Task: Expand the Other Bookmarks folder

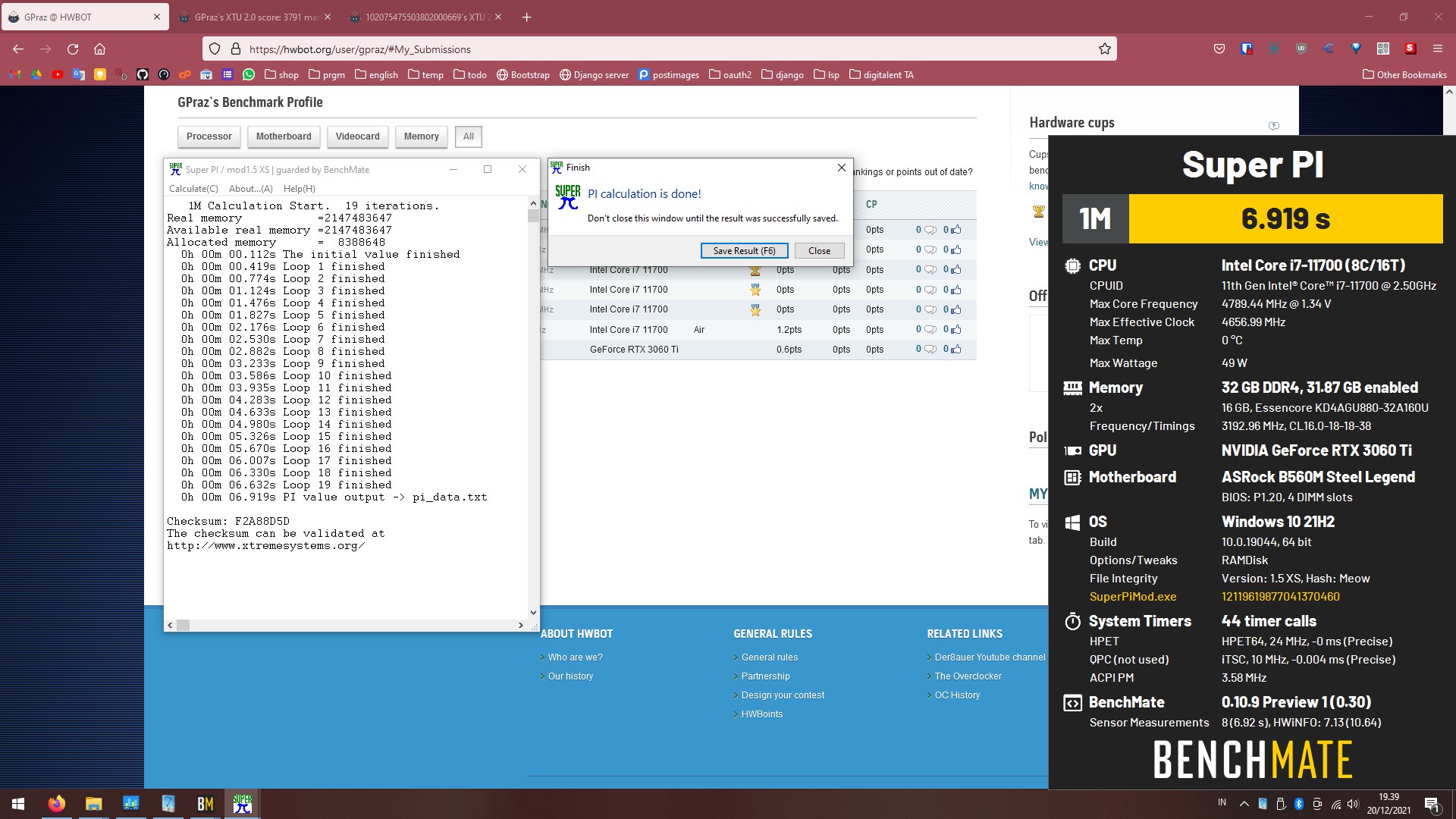Action: 1404,74
